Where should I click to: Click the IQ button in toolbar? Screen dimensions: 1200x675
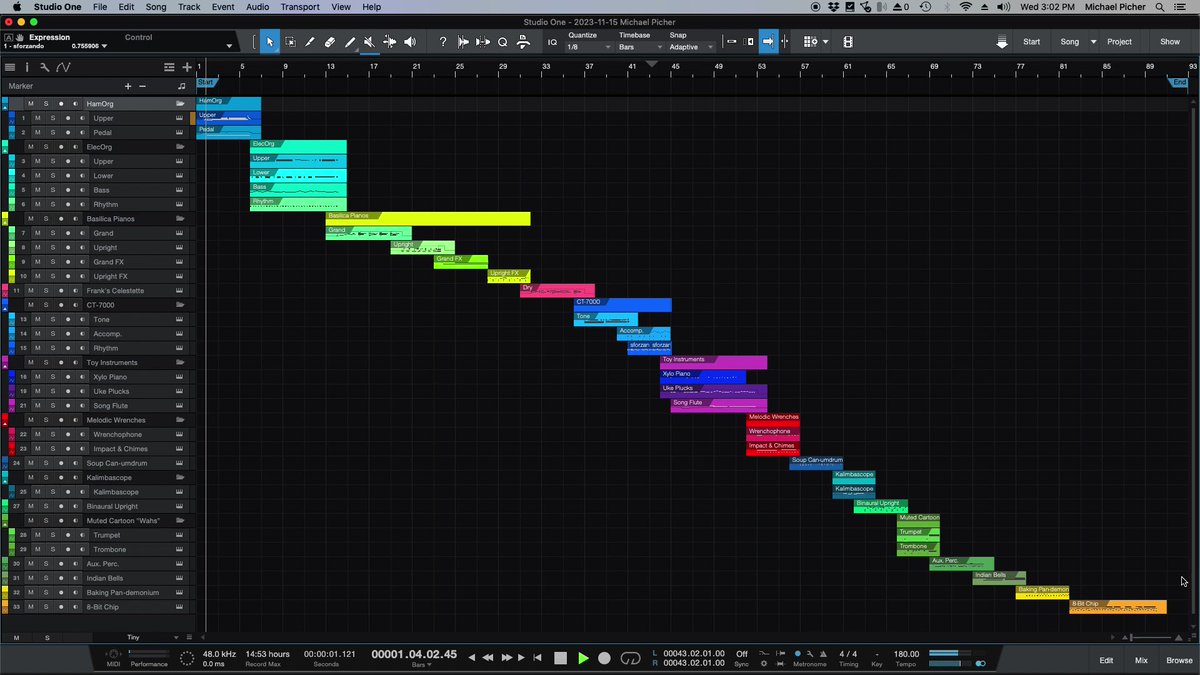pos(552,42)
